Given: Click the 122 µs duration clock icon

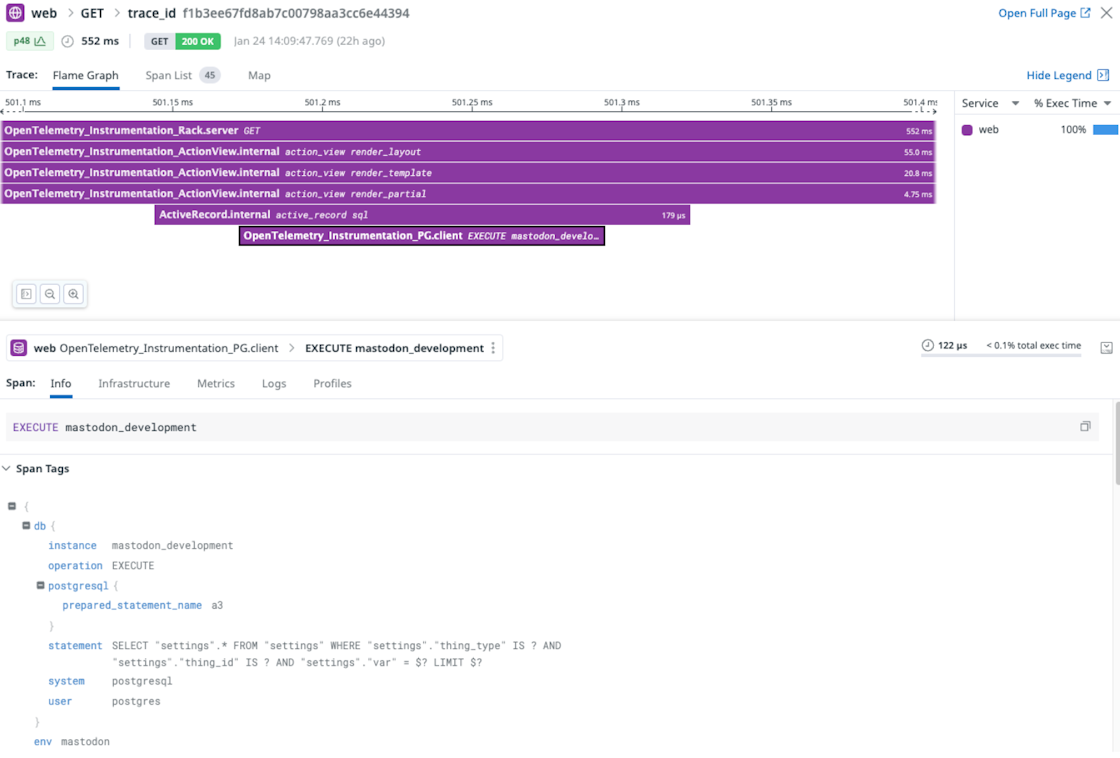Looking at the screenshot, I should 927,346.
